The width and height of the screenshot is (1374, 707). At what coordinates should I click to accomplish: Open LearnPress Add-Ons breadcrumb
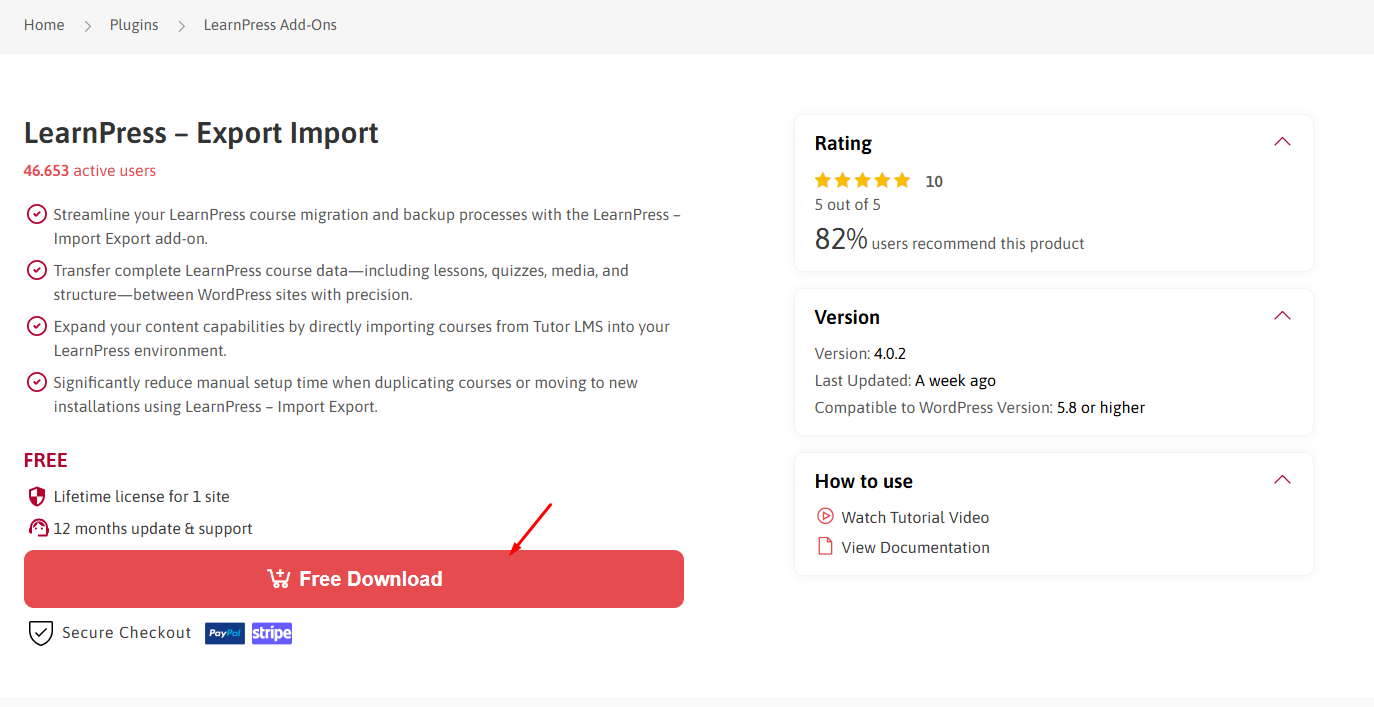click(270, 25)
